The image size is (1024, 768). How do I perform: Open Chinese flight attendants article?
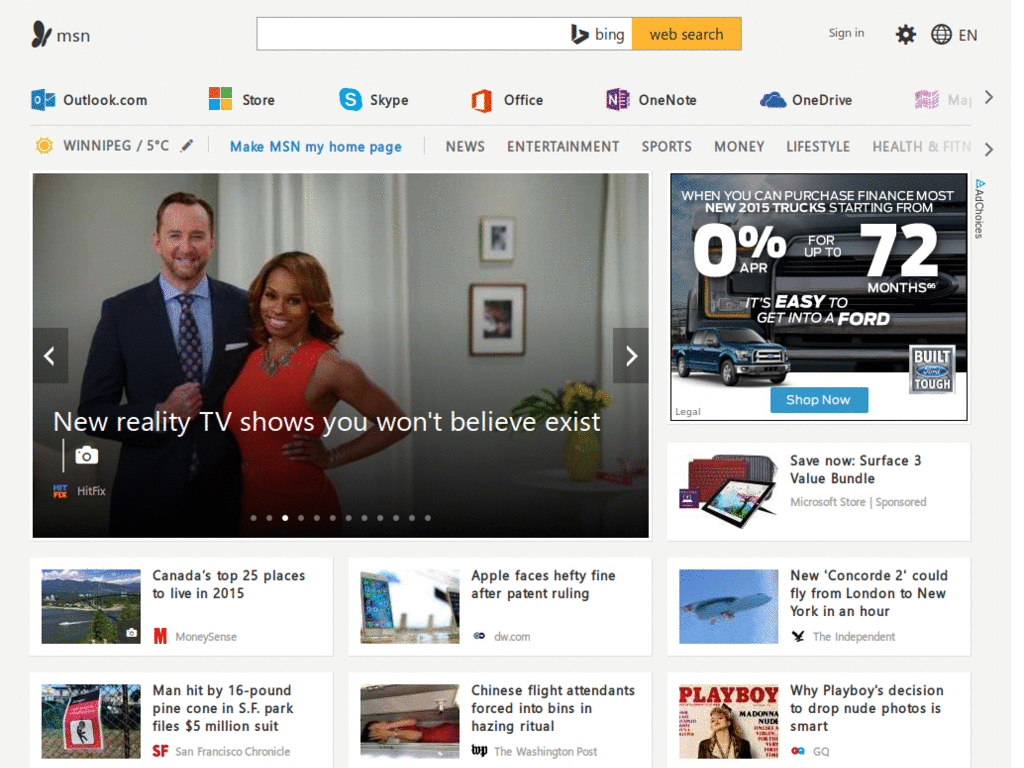pyautogui.click(x=552, y=708)
